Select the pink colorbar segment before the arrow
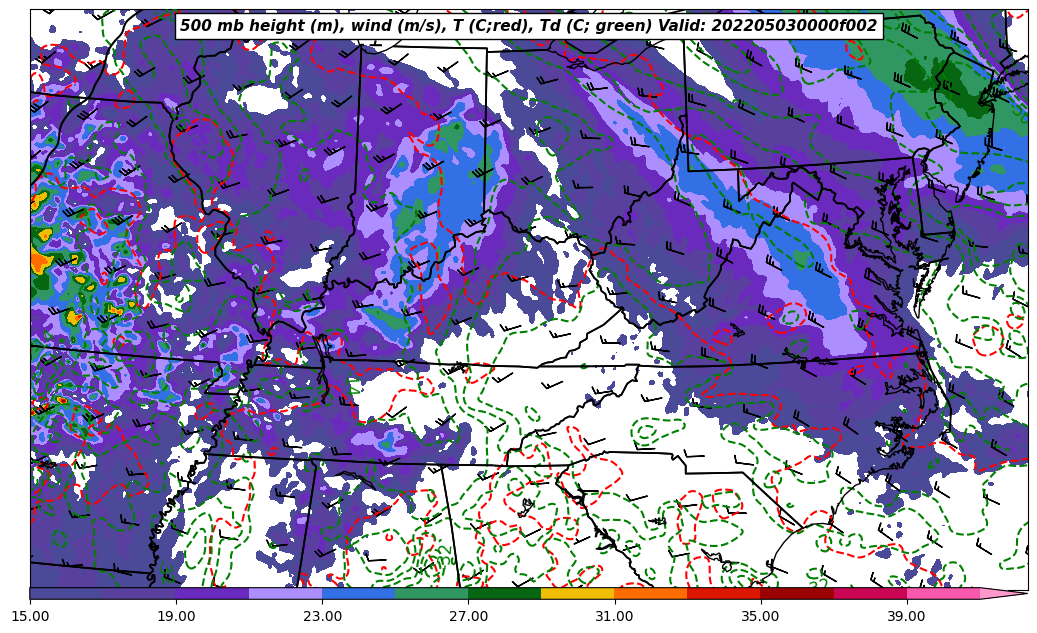This screenshot has width=1037, height=633. point(942,593)
